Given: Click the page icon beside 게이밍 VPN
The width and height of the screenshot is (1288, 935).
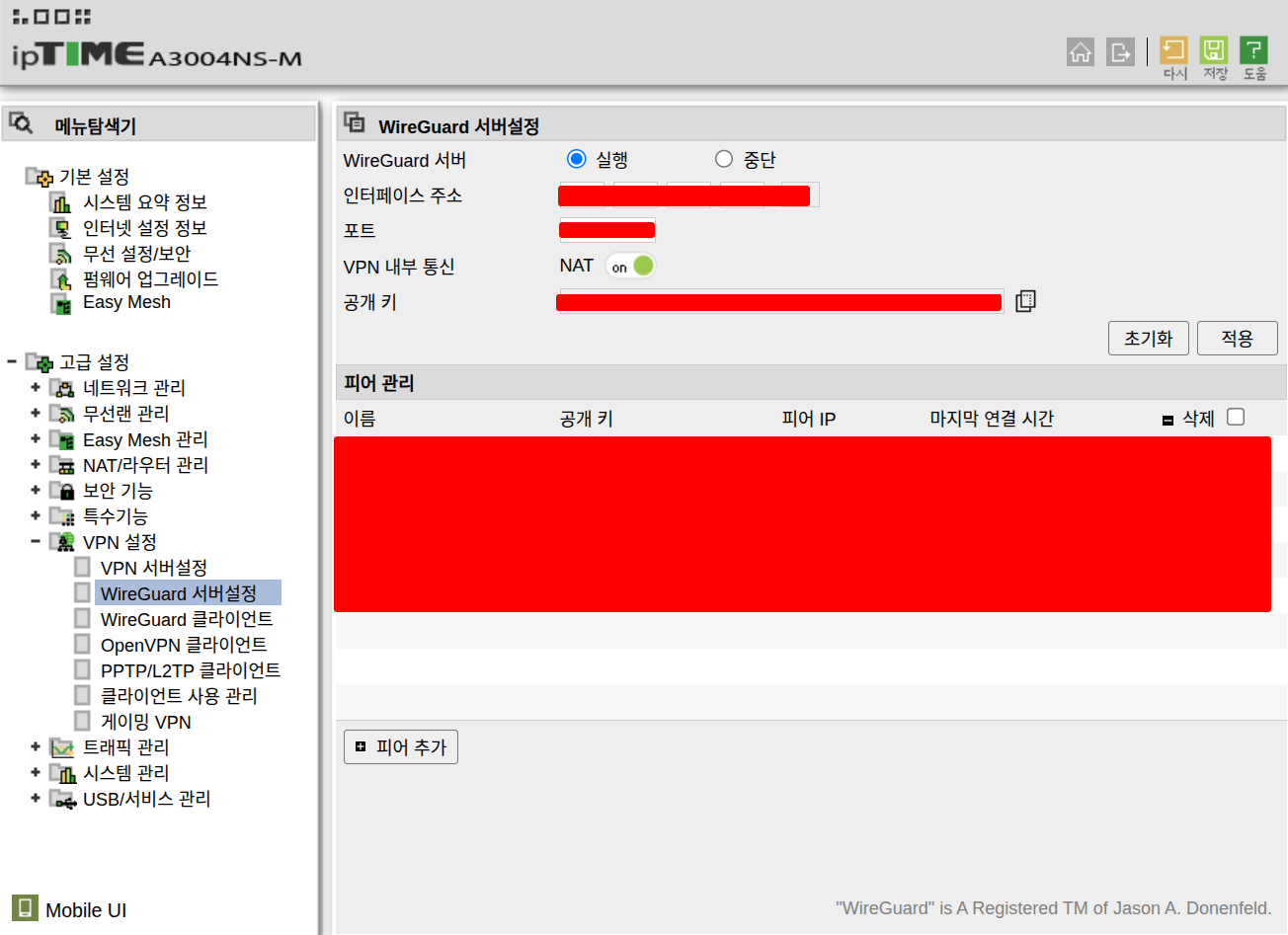Looking at the screenshot, I should [83, 721].
